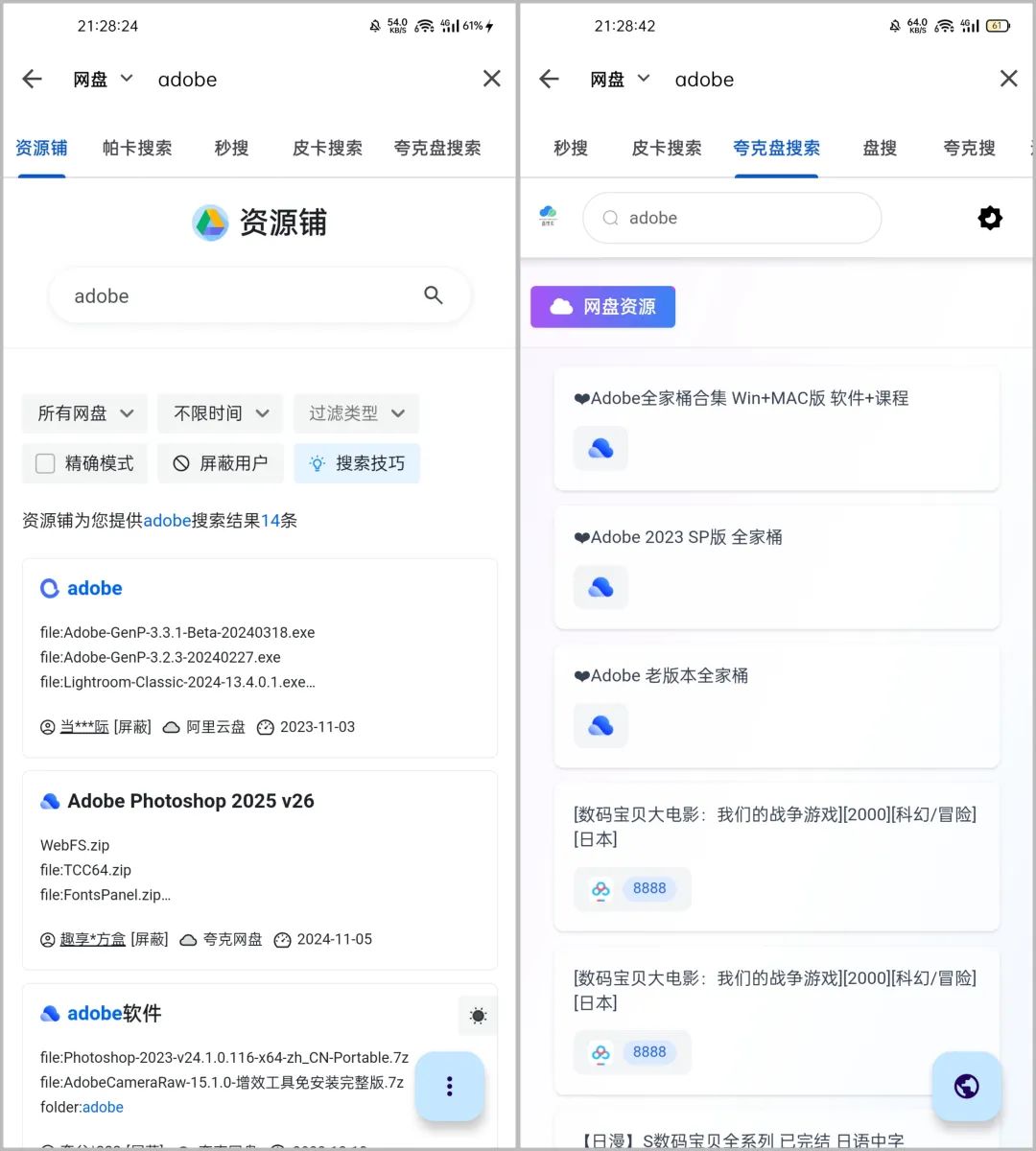
Task: Expand the 过滤类型 dropdown
Action: (x=357, y=413)
